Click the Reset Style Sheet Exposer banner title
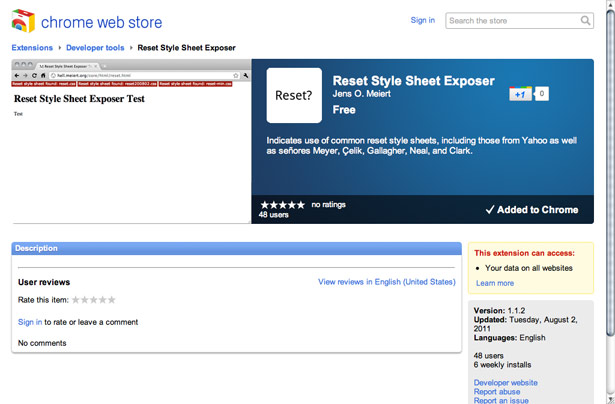The height and width of the screenshot is (404, 615). pos(413,81)
